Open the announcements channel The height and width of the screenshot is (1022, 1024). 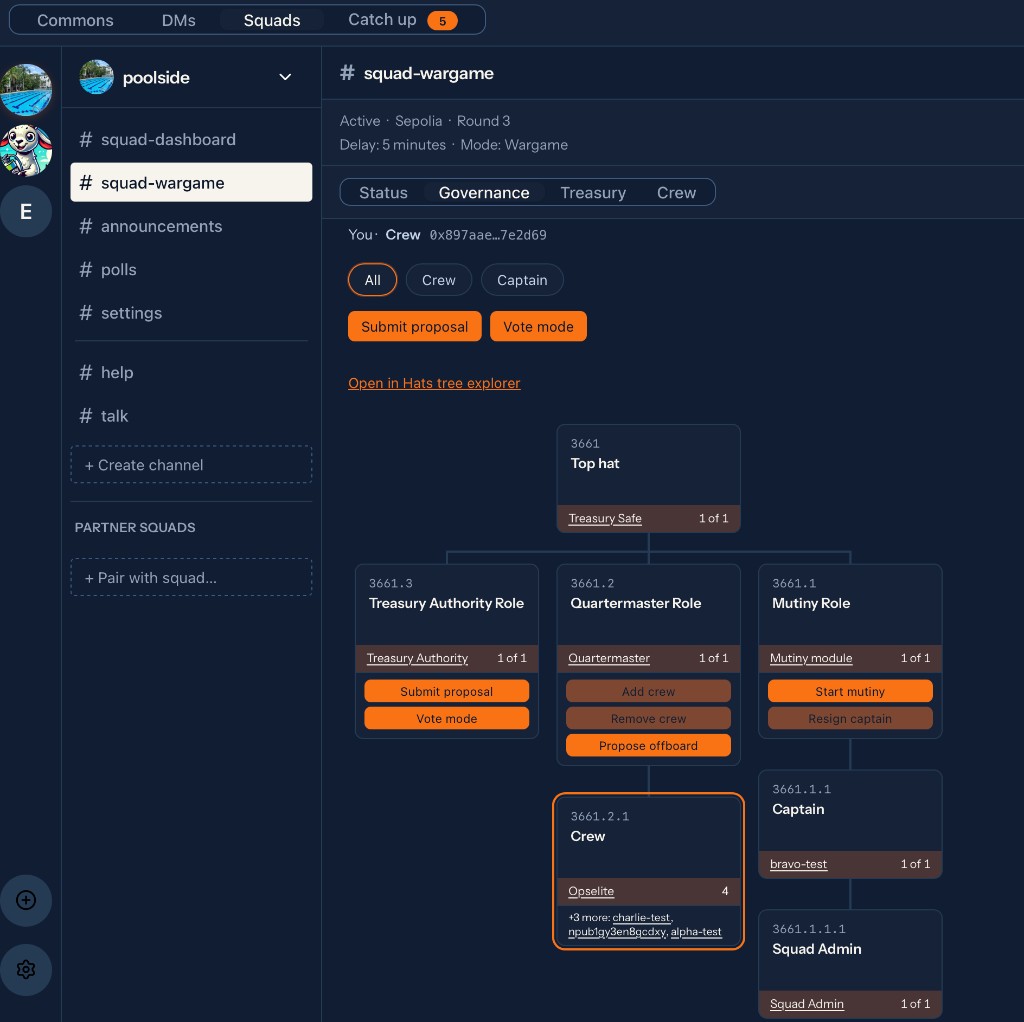click(191, 226)
